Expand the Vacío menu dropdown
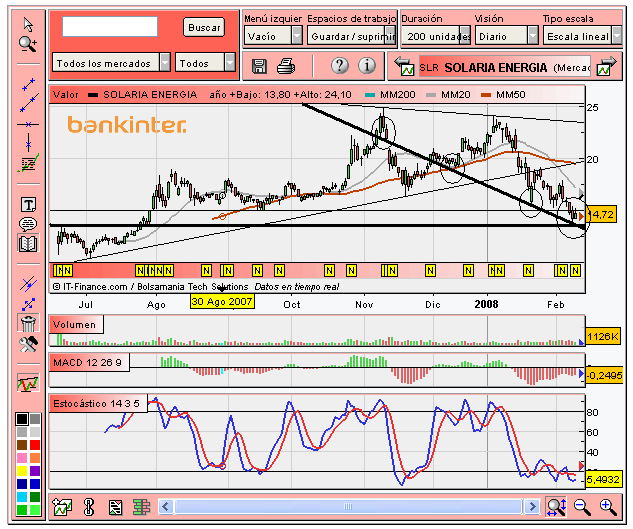Screen dimensions: 633x529 pos(273,36)
